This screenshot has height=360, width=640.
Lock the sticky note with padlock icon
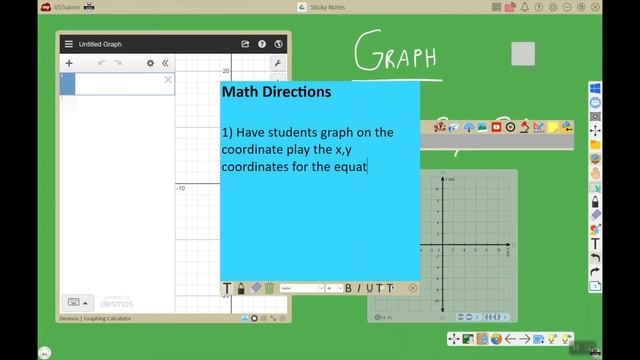(241, 288)
